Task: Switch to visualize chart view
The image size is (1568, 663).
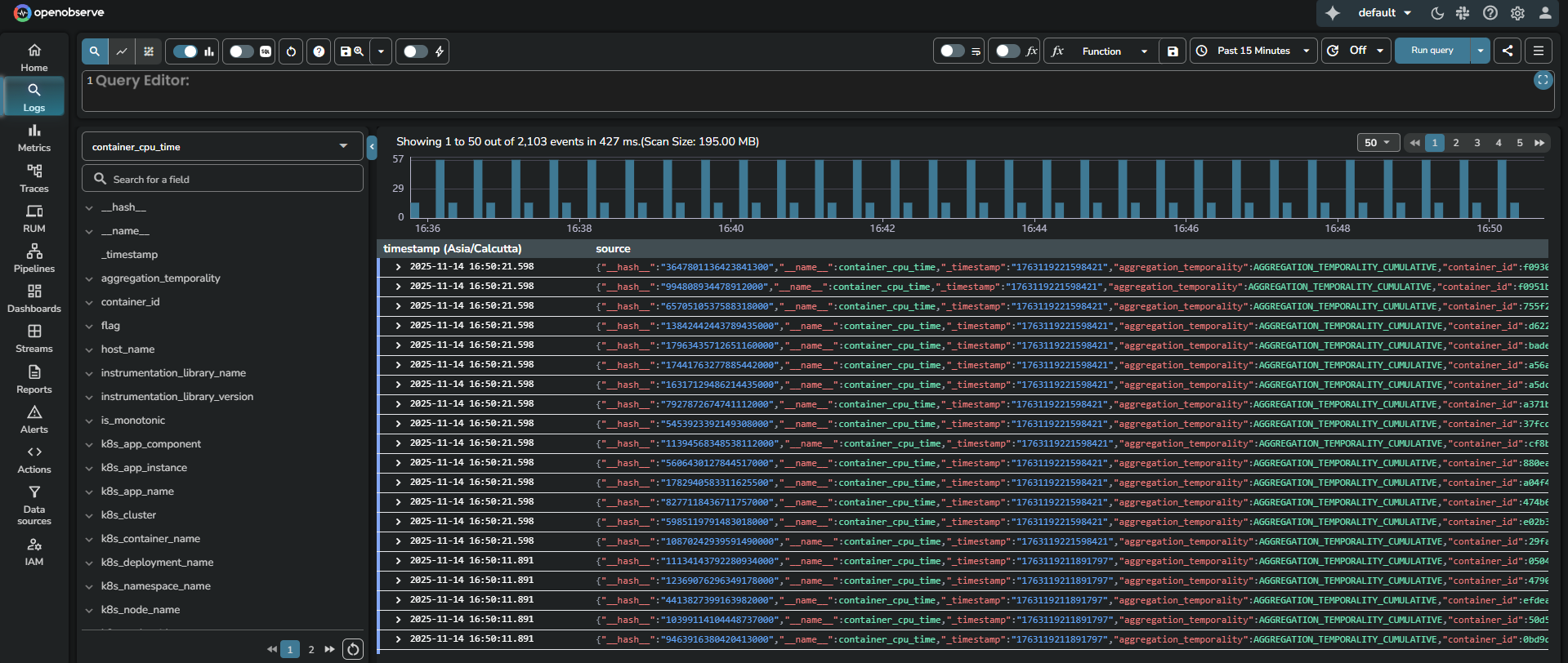Action: pyautogui.click(x=122, y=51)
